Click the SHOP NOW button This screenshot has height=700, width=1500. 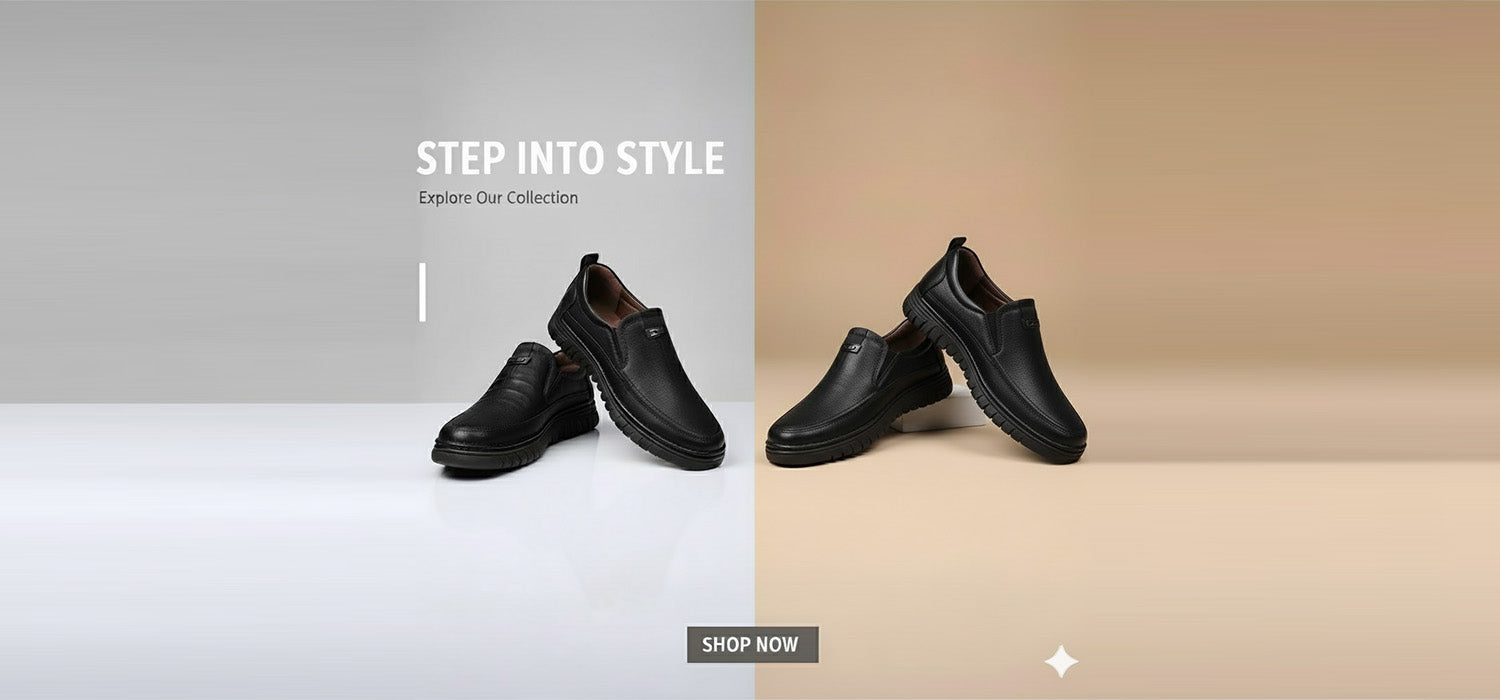[752, 645]
